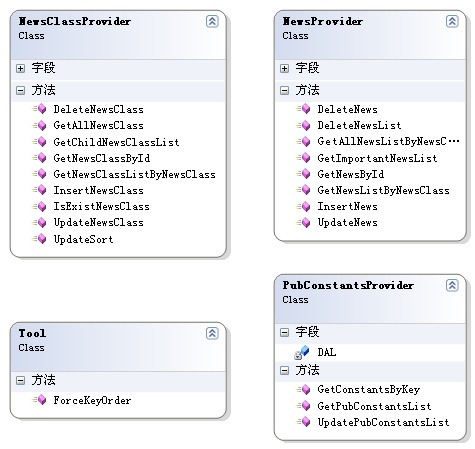Select the PubConstantsProvider class title
The width and height of the screenshot is (475, 449).
click(348, 285)
